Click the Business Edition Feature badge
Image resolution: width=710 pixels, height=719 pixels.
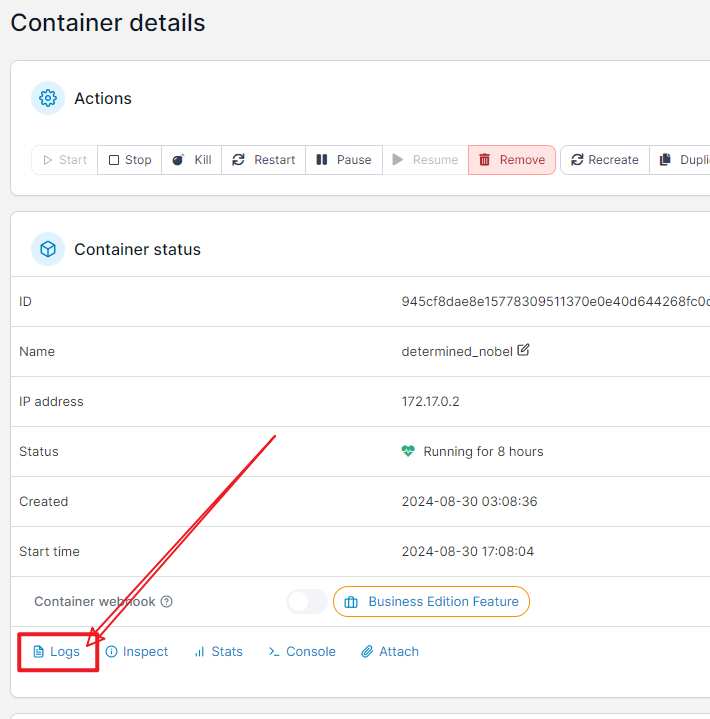[431, 602]
